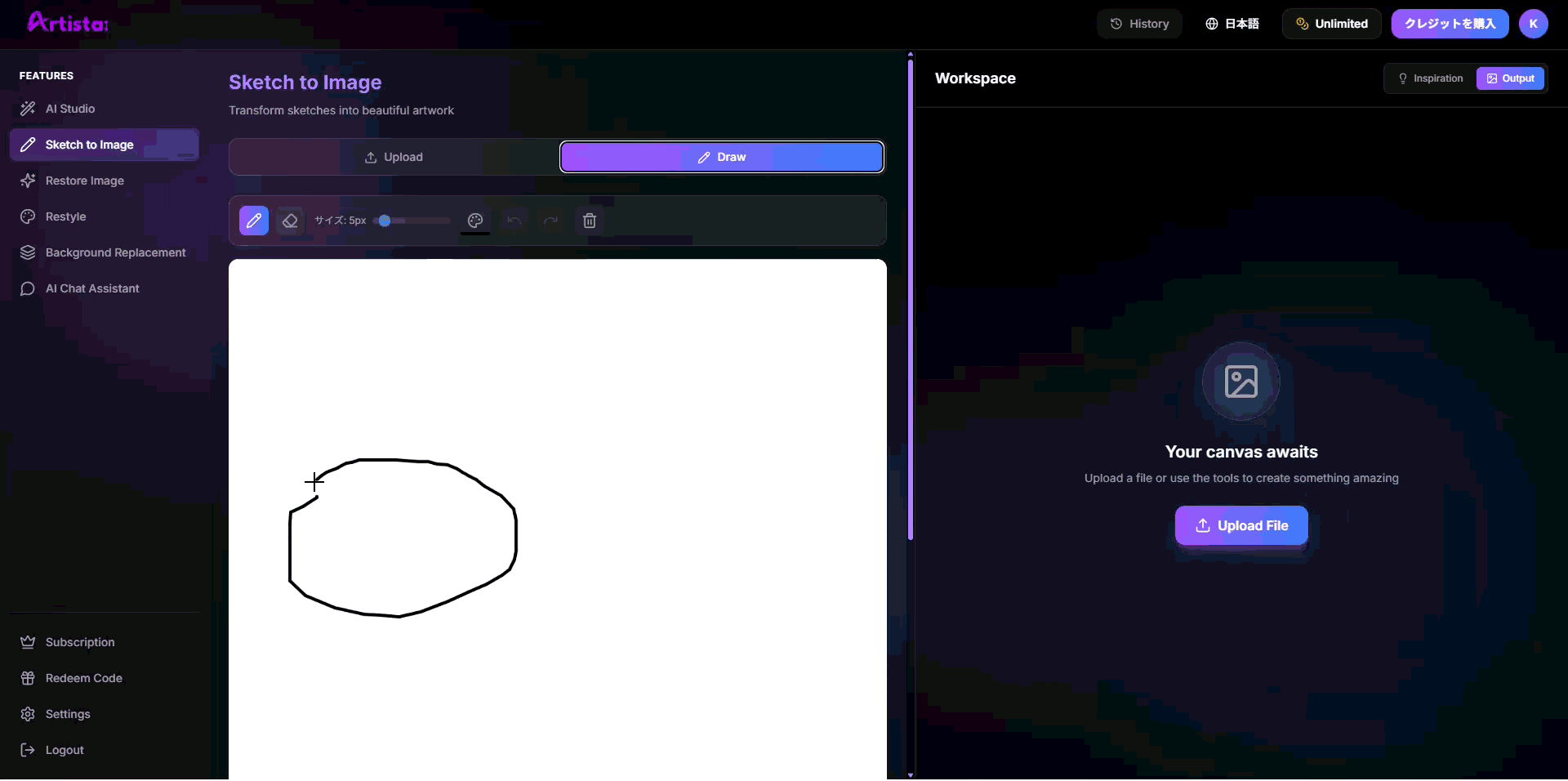Show the Inspiration view in Workspace
The image size is (1568, 781).
tap(1431, 78)
